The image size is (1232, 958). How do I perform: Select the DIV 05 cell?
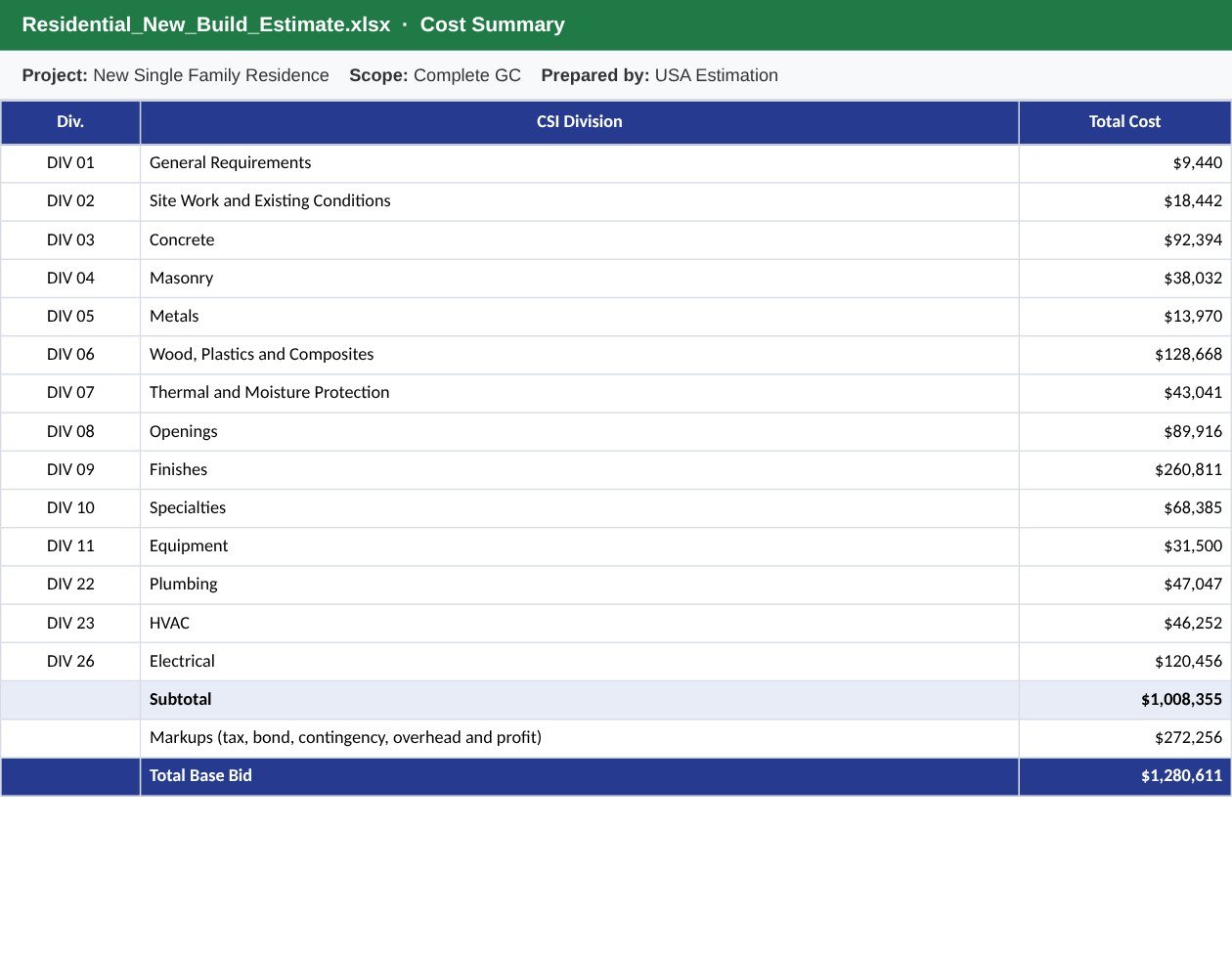(x=70, y=317)
